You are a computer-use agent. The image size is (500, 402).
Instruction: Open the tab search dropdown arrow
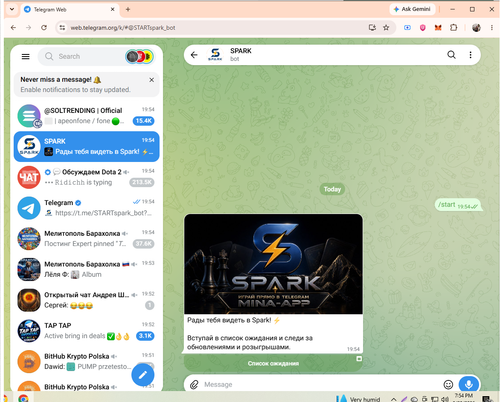12,9
